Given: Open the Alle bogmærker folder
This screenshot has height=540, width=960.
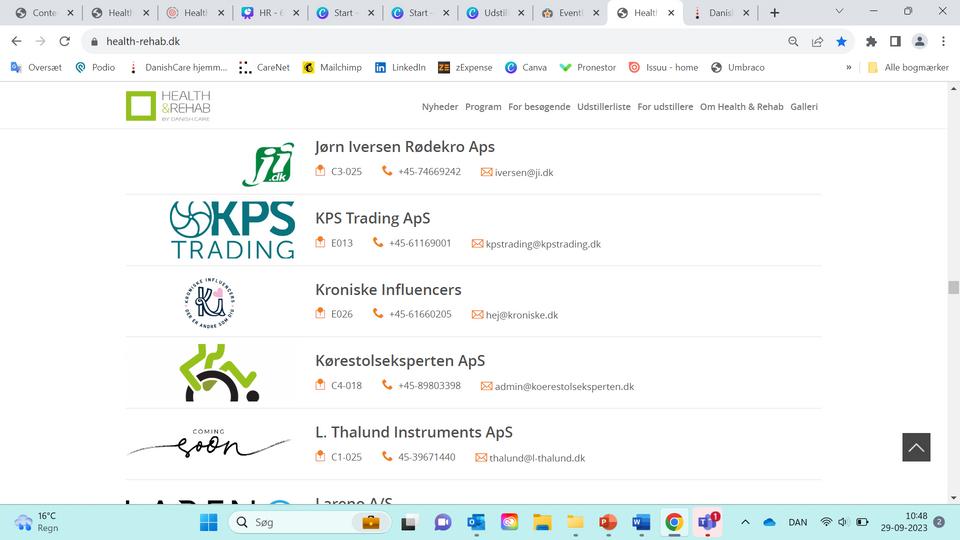Looking at the screenshot, I should point(909,67).
